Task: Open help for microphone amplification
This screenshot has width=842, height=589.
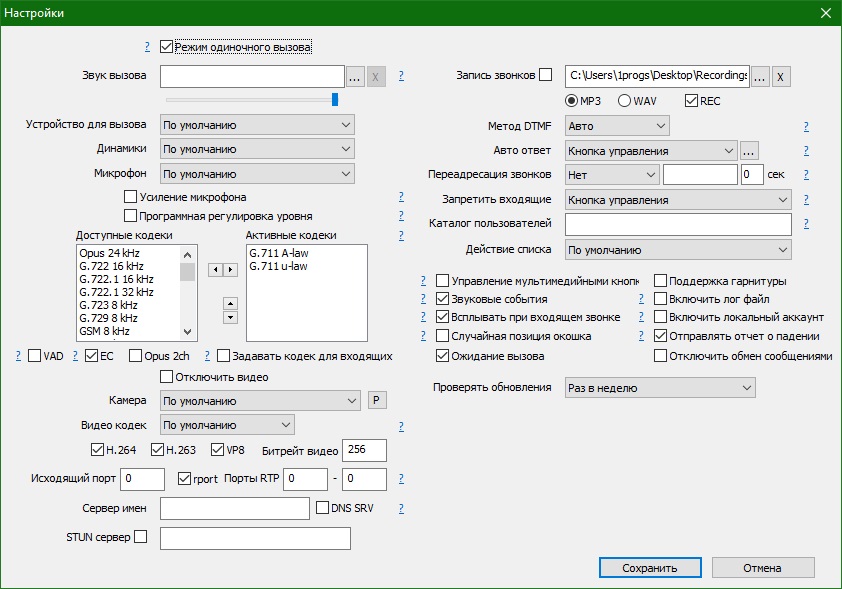Action: [401, 197]
